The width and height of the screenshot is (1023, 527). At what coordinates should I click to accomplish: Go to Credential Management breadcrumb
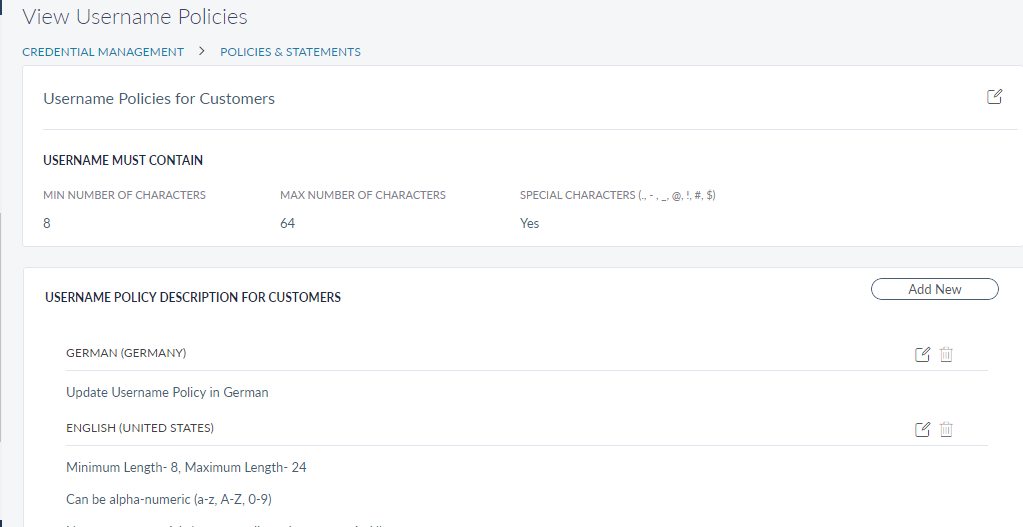[103, 52]
